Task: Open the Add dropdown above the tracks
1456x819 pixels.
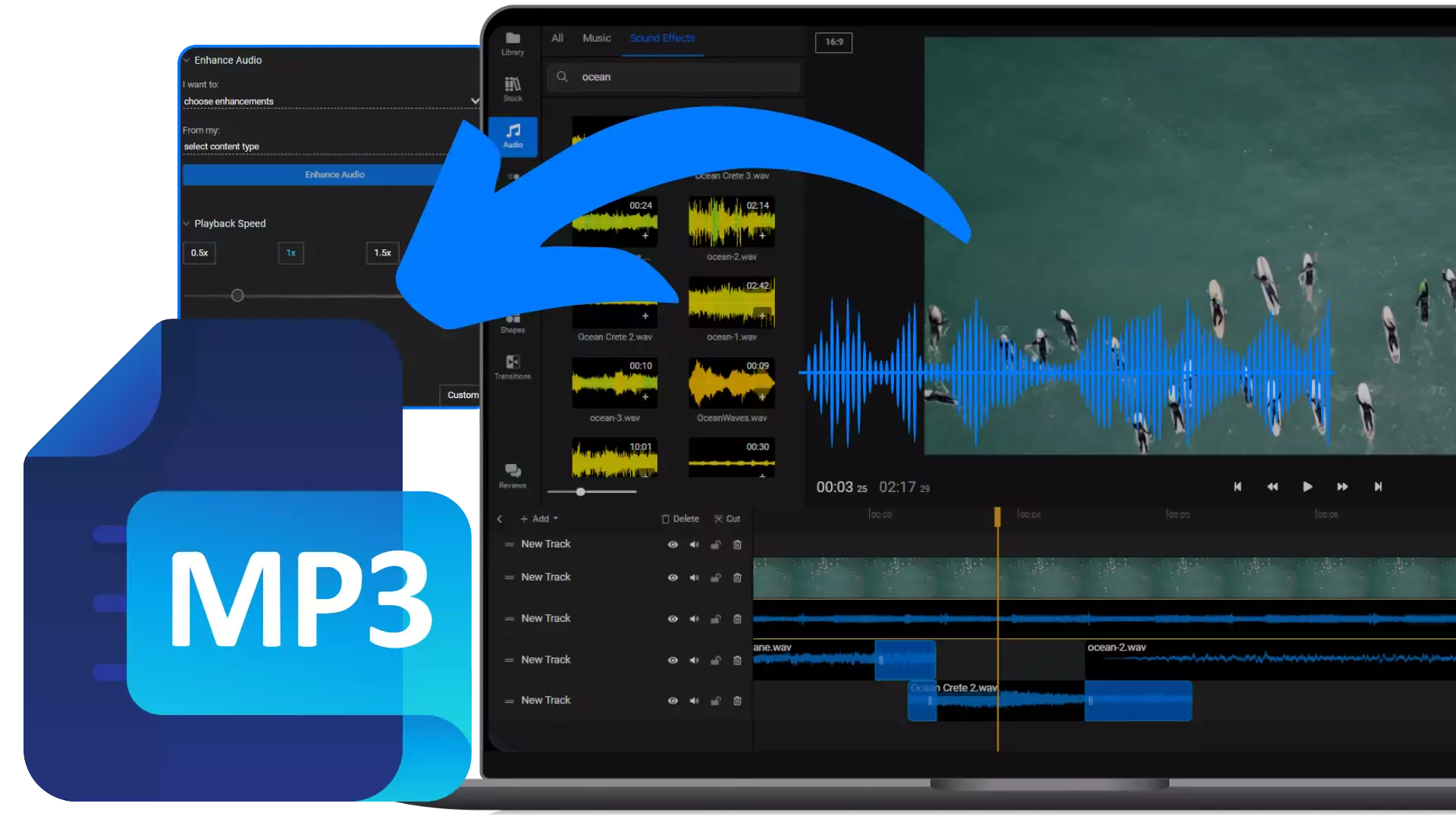Action: pos(539,519)
